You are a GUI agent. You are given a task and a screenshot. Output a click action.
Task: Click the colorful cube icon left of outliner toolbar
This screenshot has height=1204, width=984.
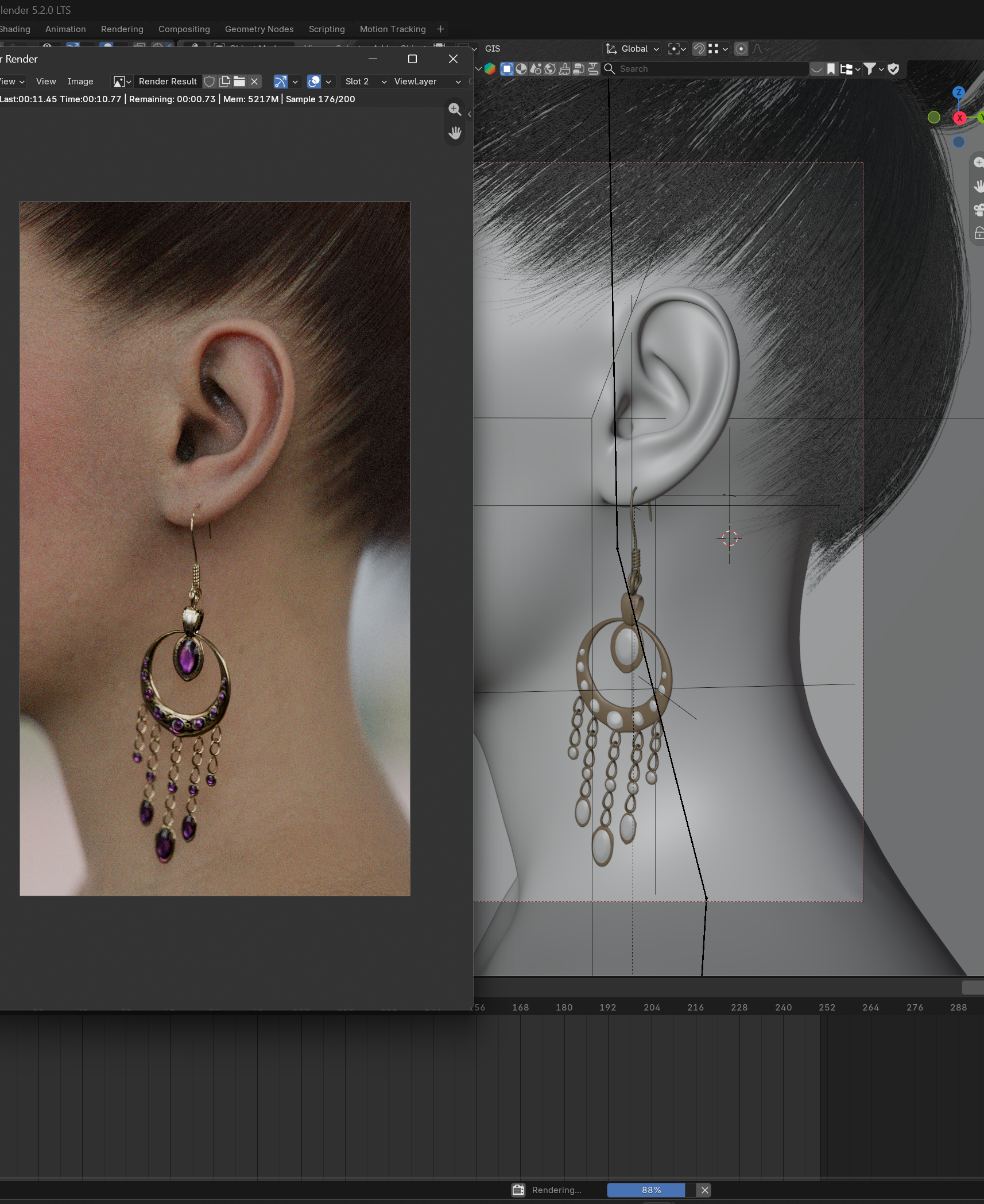490,69
